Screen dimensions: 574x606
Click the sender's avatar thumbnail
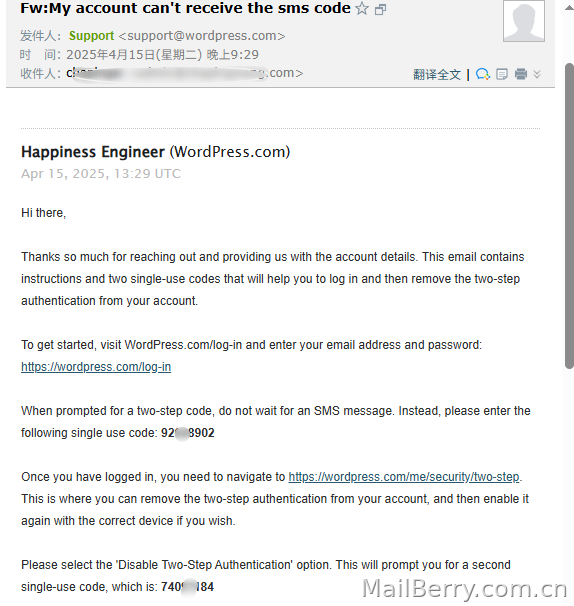[x=524, y=21]
